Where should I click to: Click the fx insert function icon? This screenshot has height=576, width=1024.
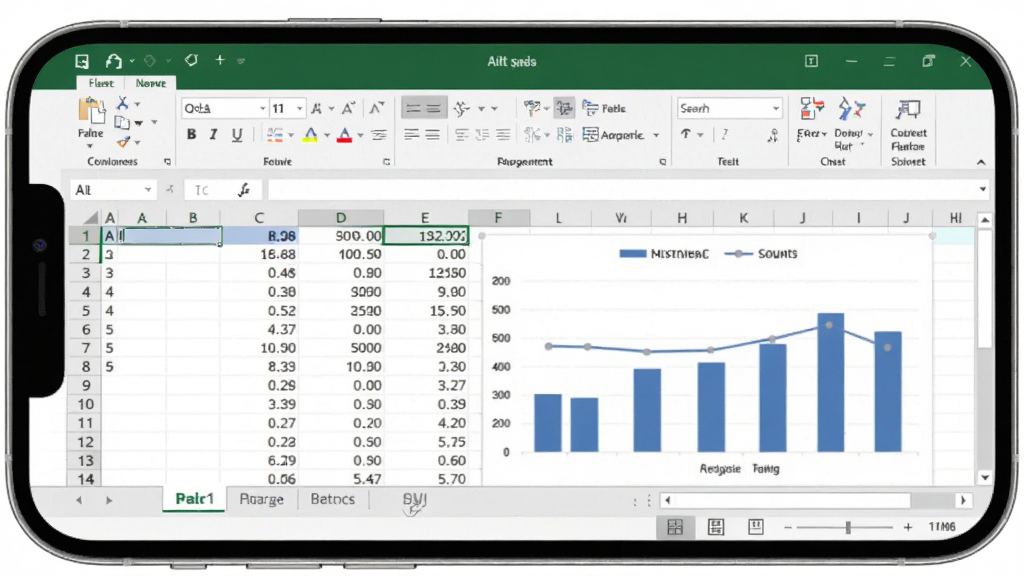coord(244,190)
